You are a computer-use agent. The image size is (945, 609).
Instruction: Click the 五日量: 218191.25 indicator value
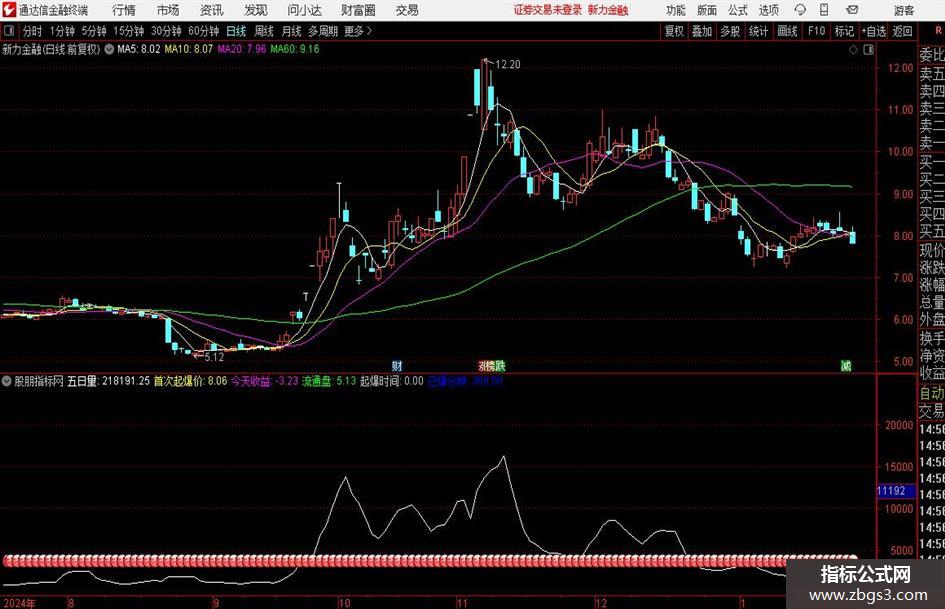[108, 381]
